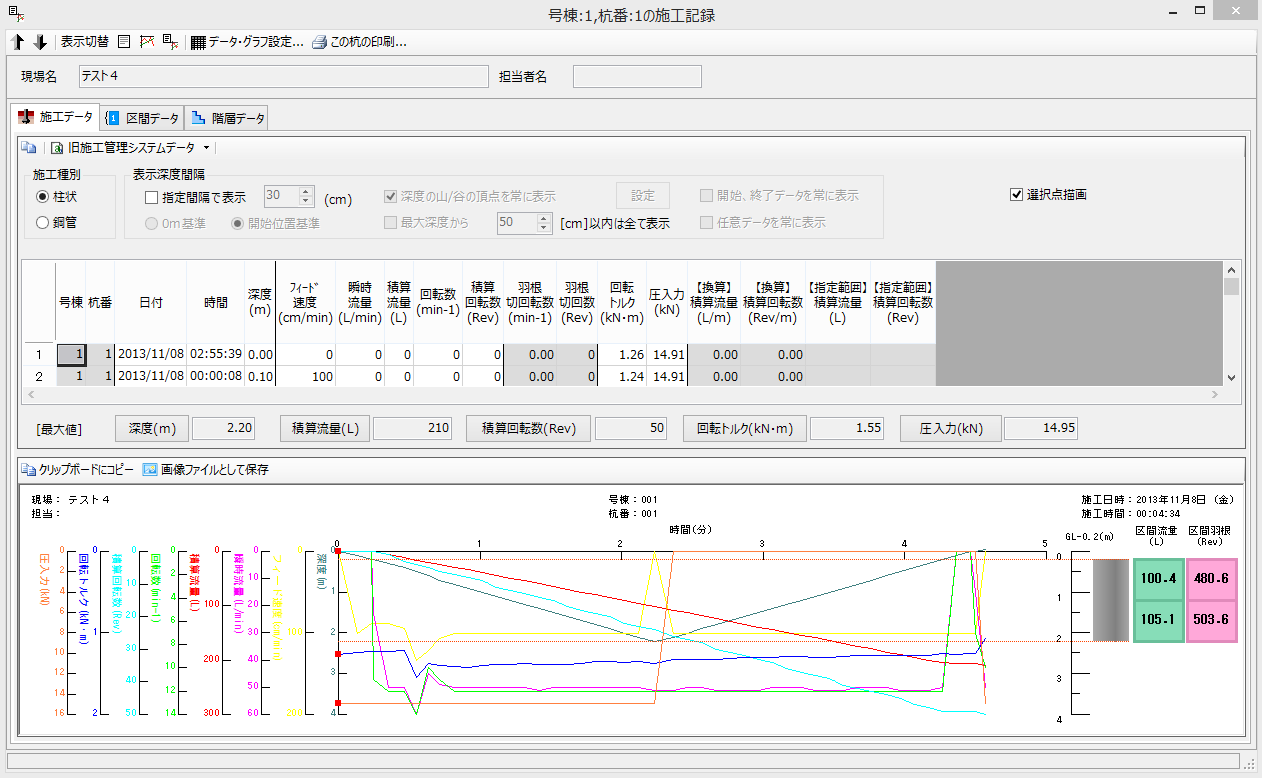This screenshot has height=778, width=1262.
Task: Click the application icon in title bar
Action: [14, 14]
